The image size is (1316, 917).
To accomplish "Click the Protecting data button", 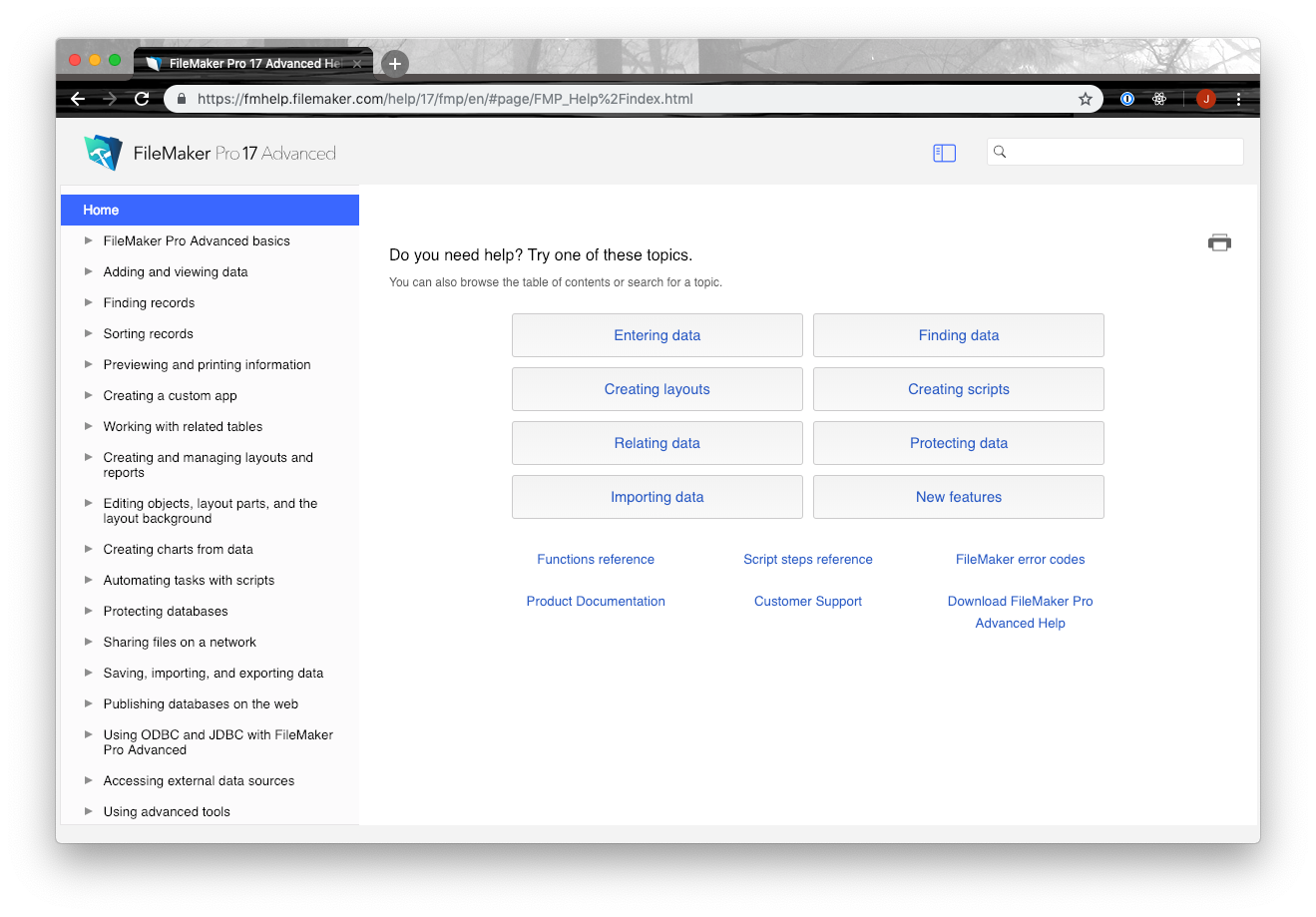I will (x=959, y=443).
